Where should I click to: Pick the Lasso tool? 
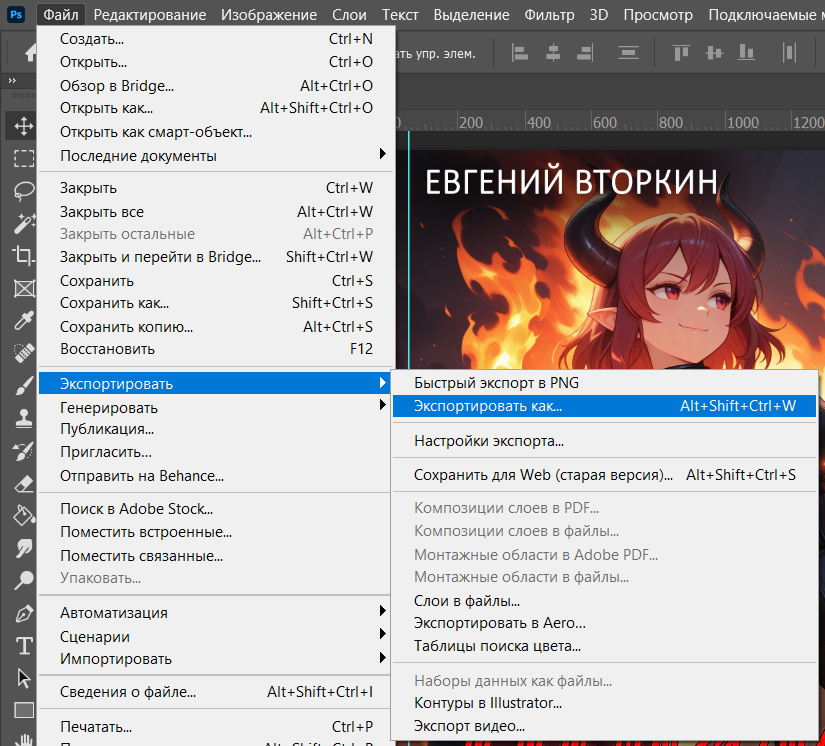23,190
